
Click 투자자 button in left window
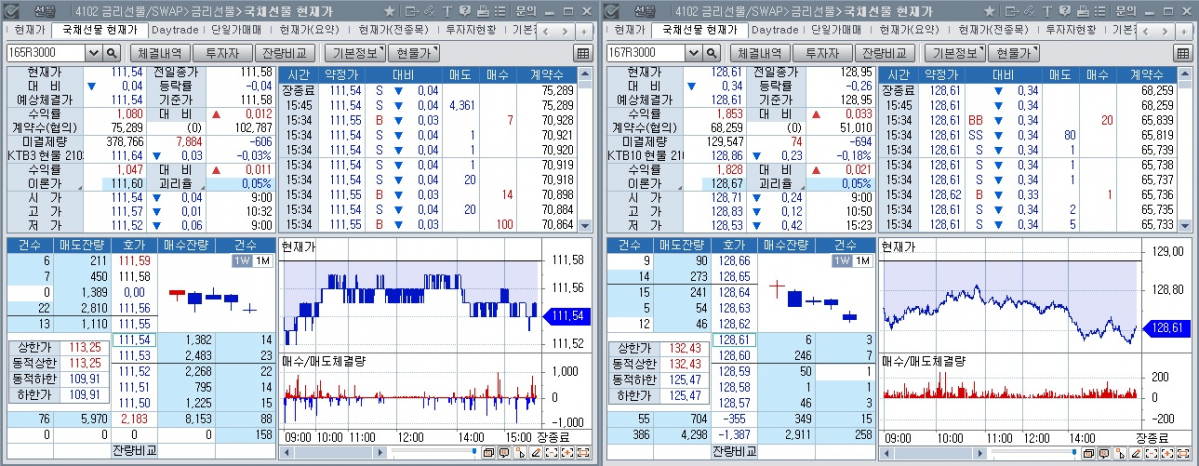tap(224, 53)
